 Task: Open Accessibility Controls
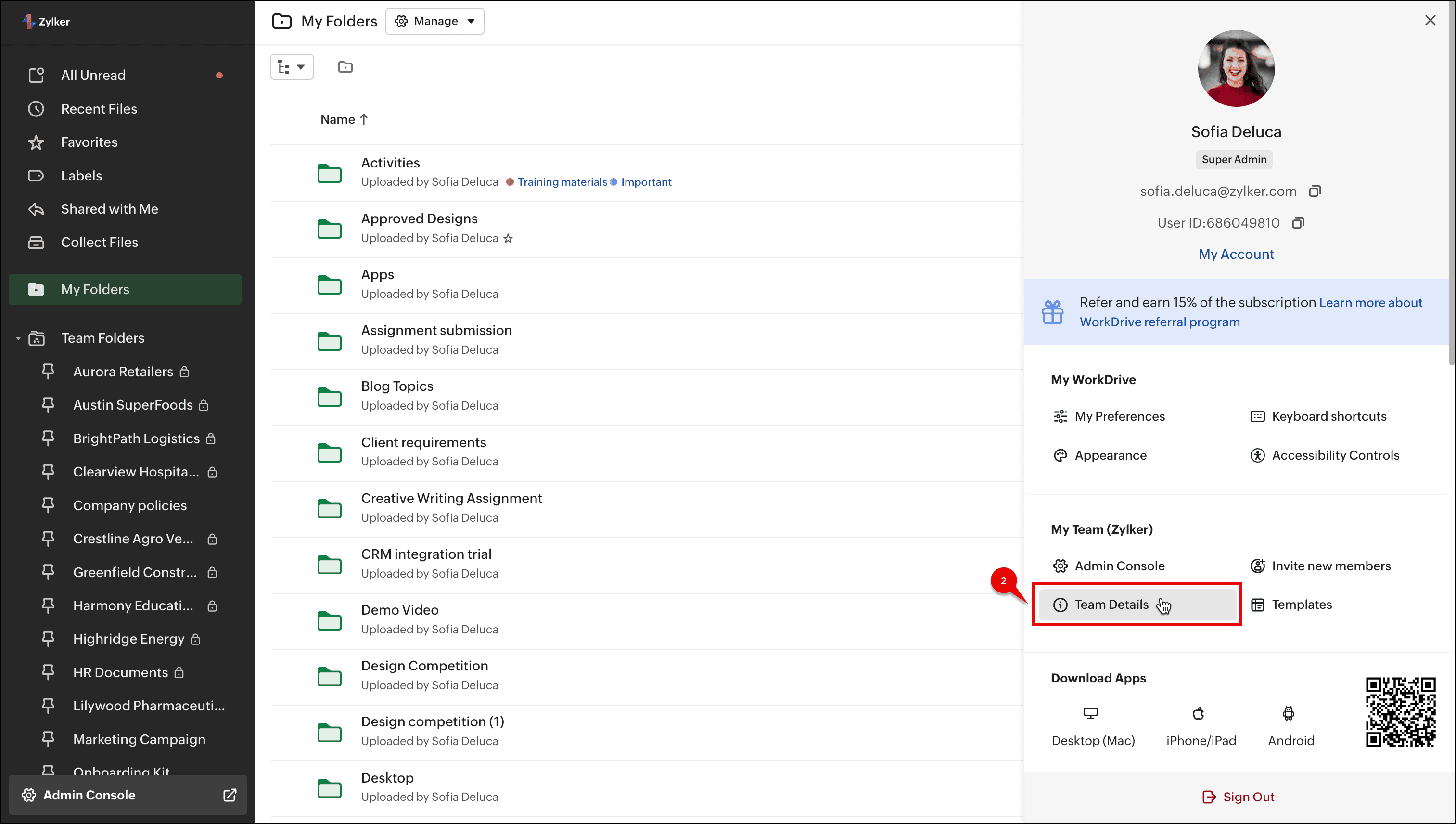1334,455
